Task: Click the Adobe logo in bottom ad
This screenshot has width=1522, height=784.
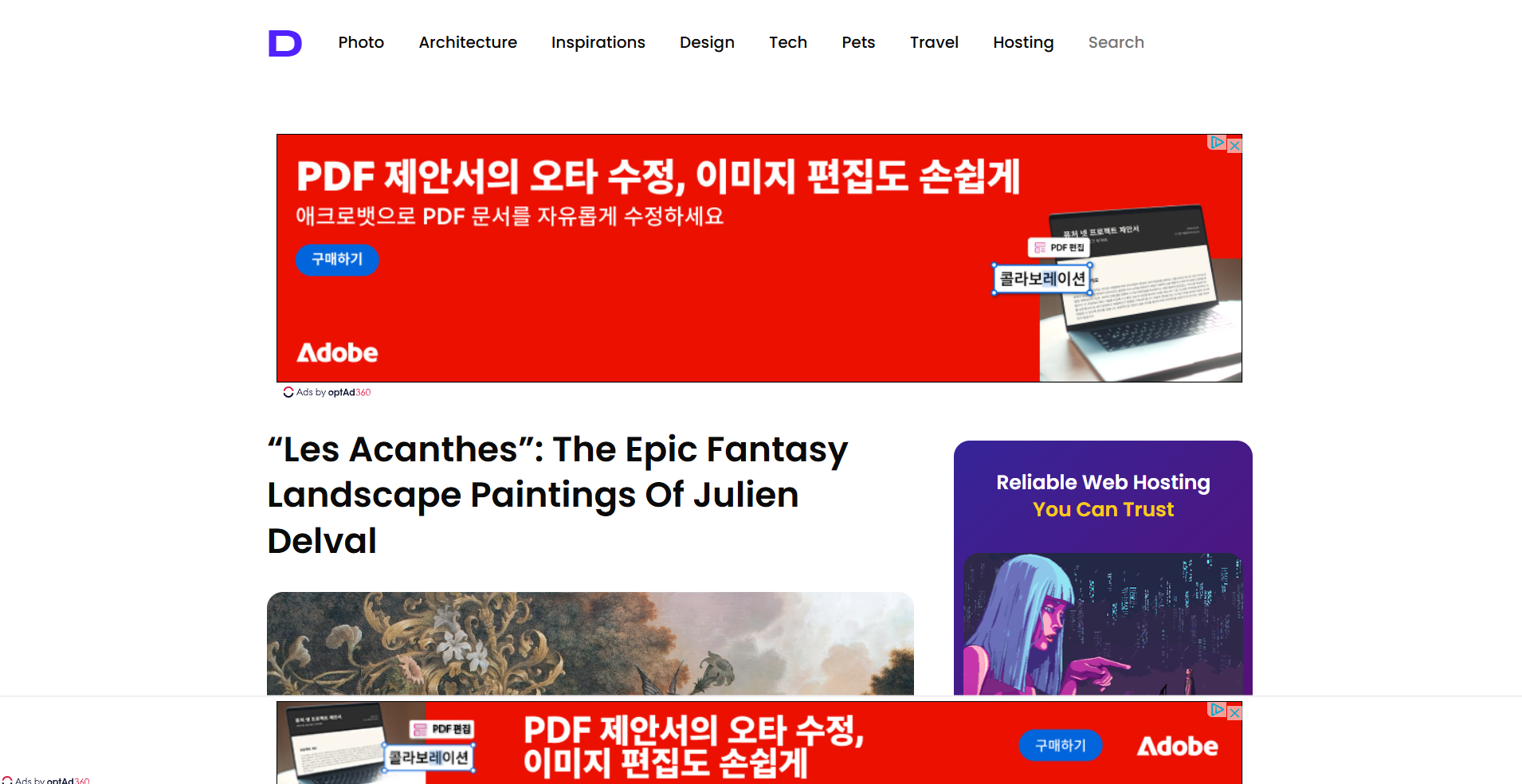Action: [1177, 747]
